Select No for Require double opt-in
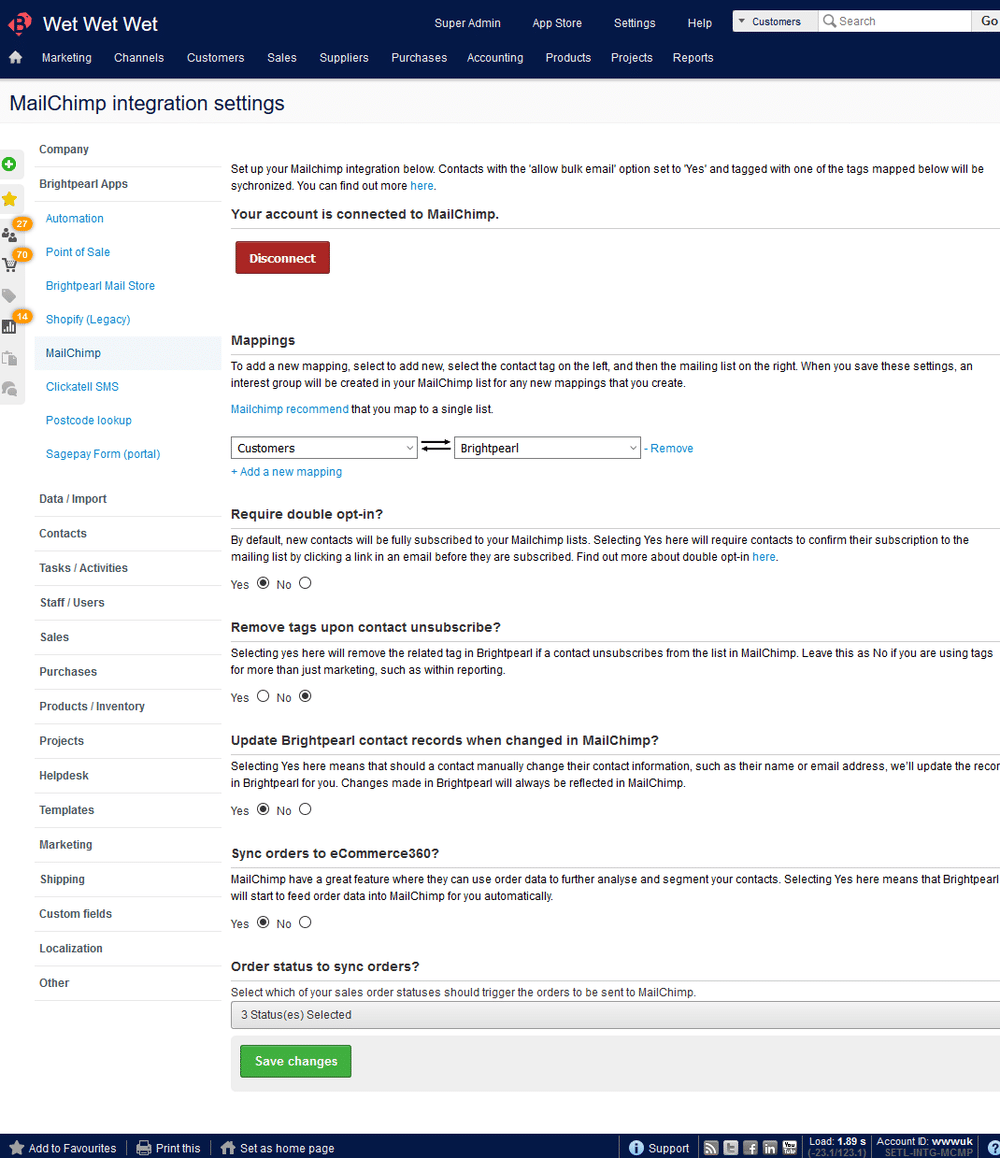 (305, 583)
